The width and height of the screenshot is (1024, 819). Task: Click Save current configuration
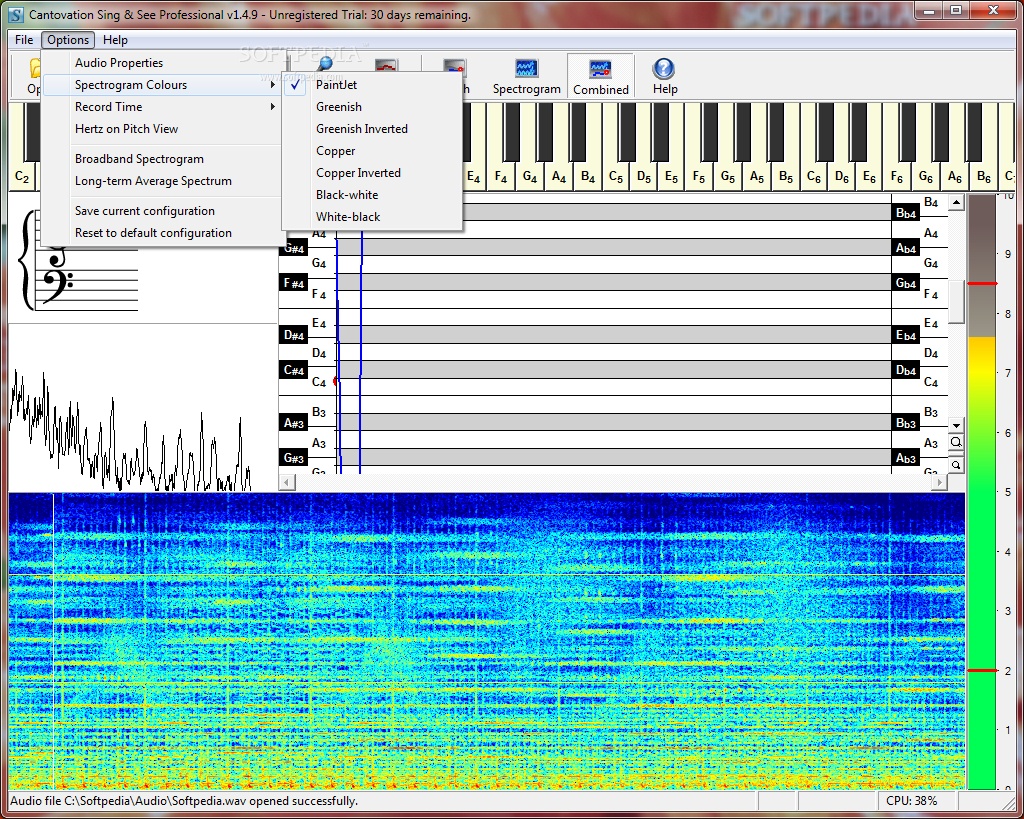pyautogui.click(x=163, y=211)
